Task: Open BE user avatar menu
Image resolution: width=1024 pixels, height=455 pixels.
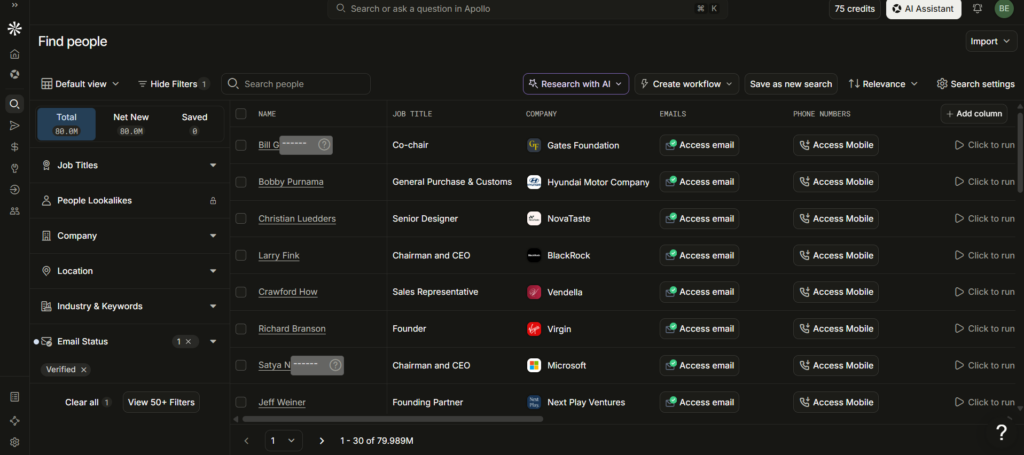Action: pyautogui.click(x=1004, y=8)
